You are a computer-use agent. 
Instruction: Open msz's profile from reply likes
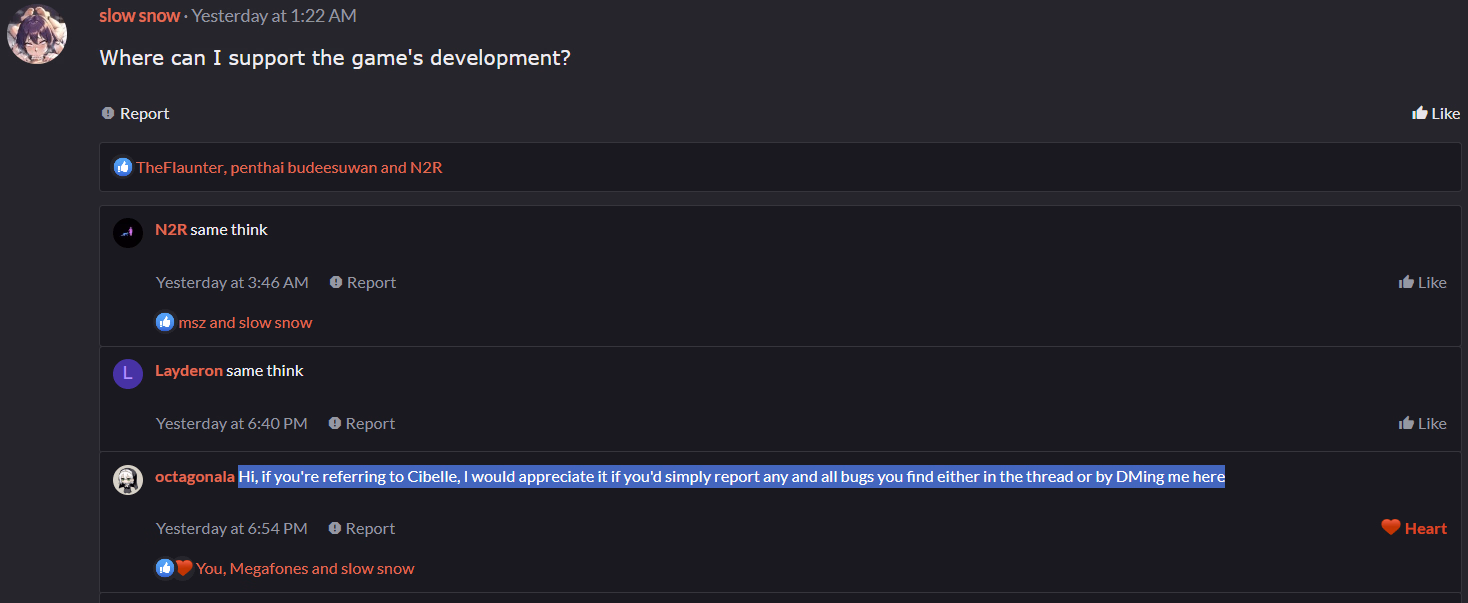click(x=191, y=323)
